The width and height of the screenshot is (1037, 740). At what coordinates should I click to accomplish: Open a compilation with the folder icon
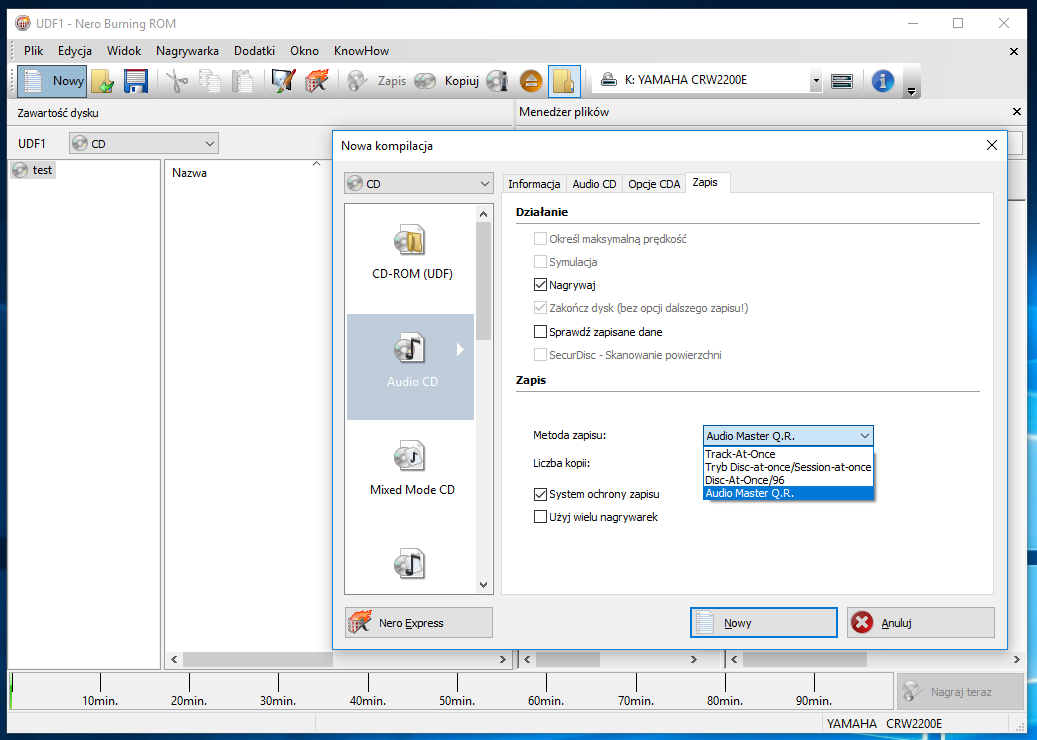click(103, 81)
